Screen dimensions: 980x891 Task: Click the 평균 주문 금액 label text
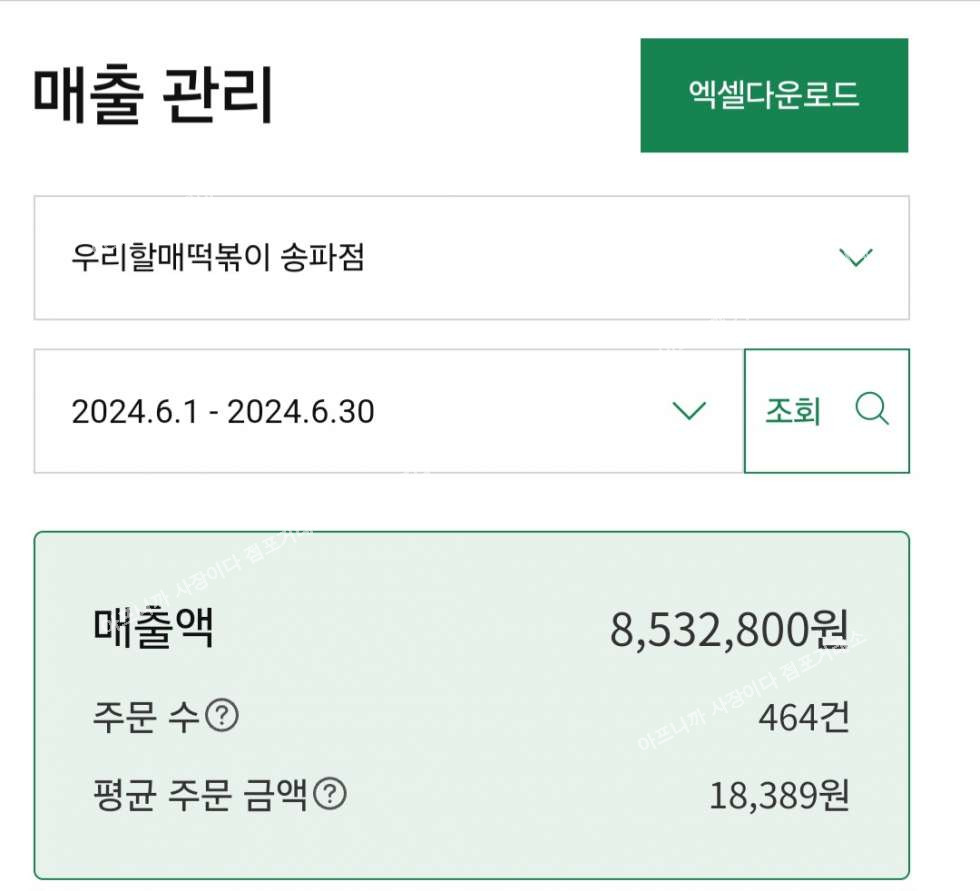199,795
